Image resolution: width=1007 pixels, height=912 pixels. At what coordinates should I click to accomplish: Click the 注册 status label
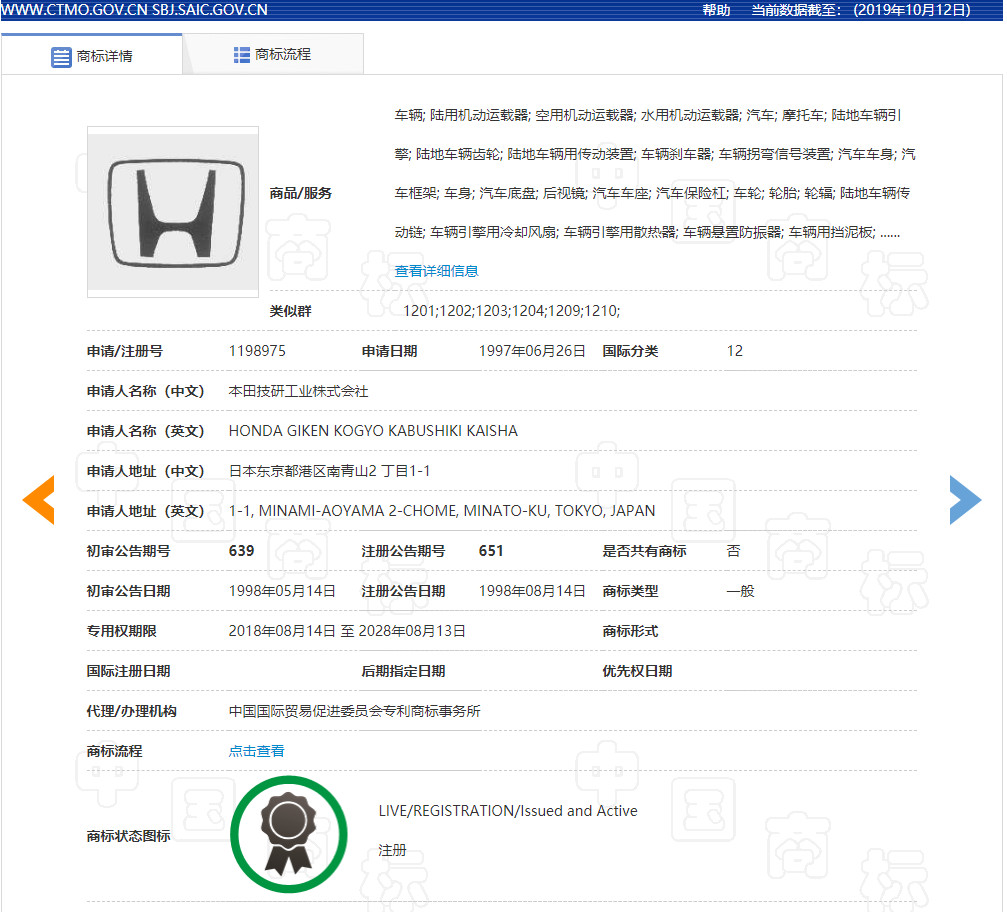tap(392, 850)
